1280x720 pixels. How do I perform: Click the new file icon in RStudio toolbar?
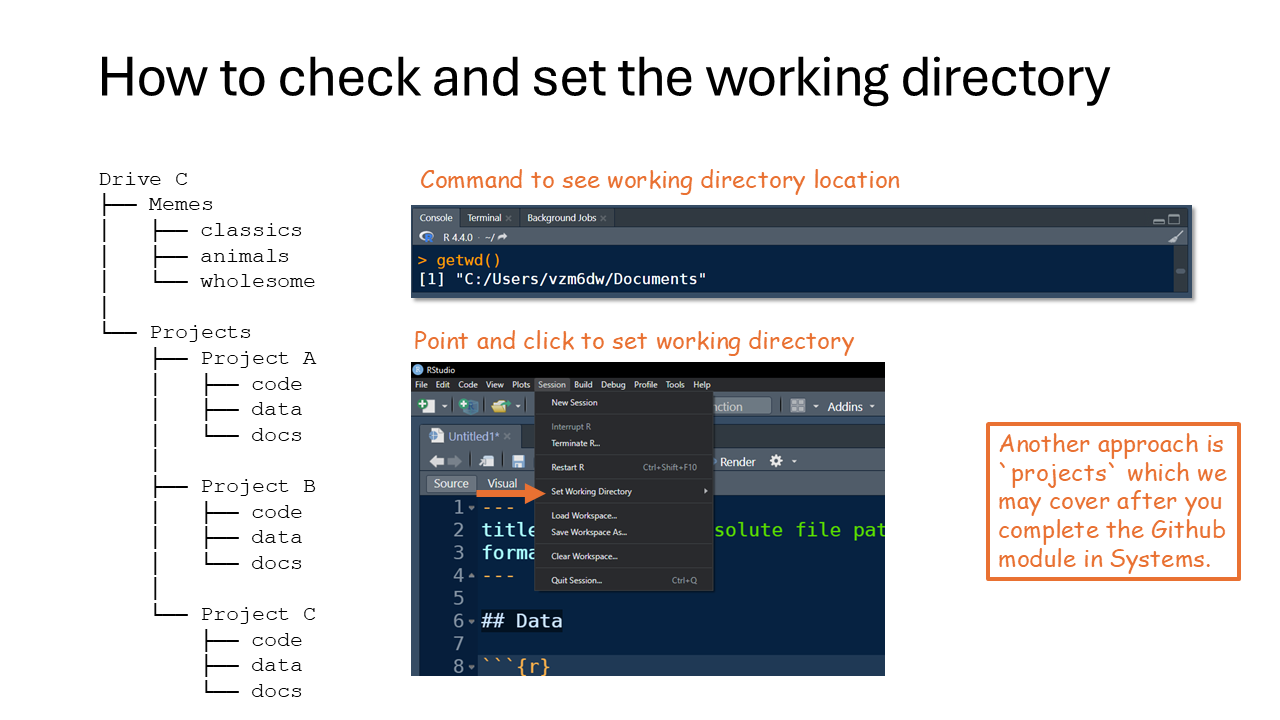click(427, 406)
